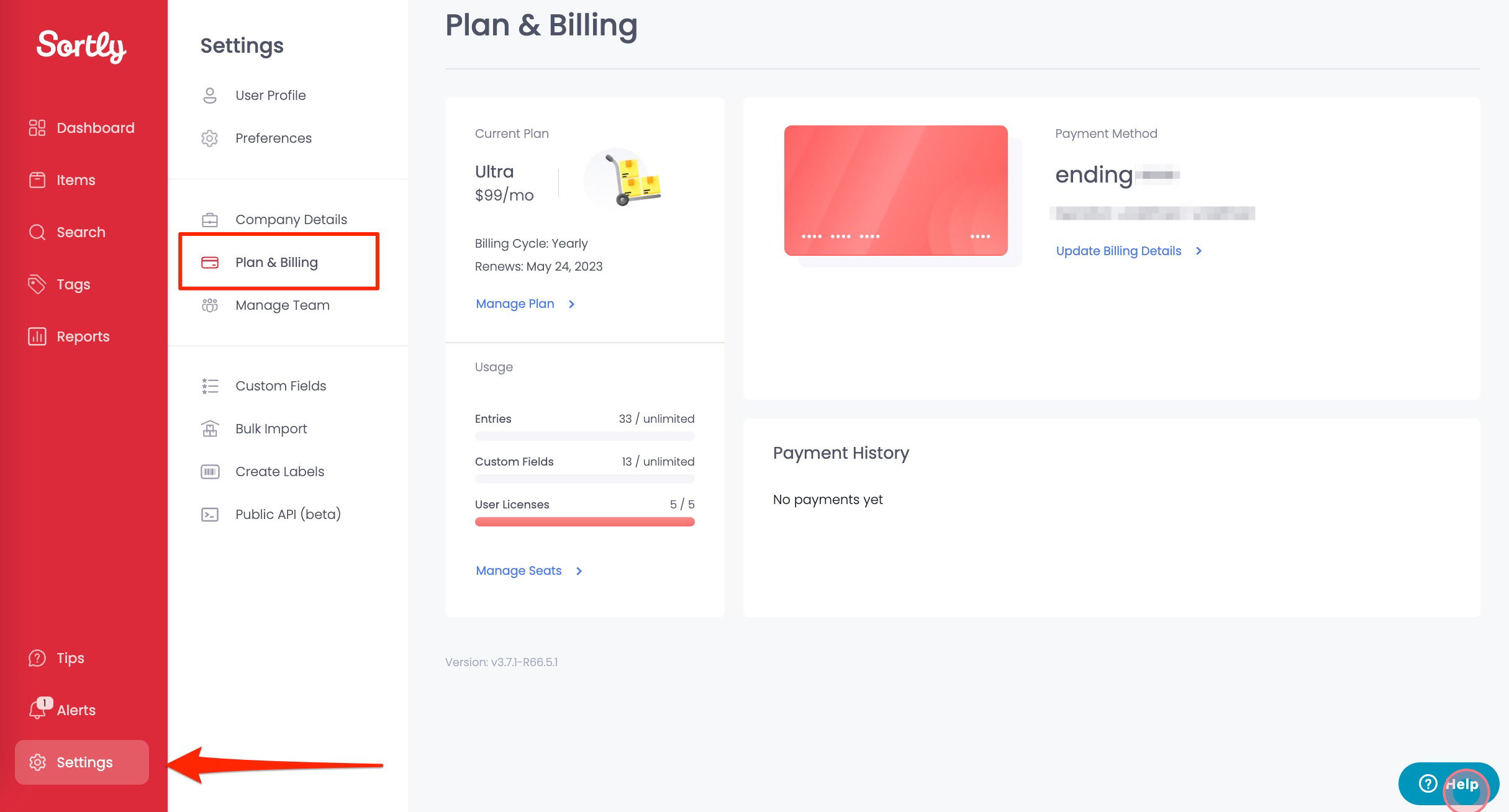Open the Reports bar-chart icon
1509x812 pixels.
click(37, 336)
